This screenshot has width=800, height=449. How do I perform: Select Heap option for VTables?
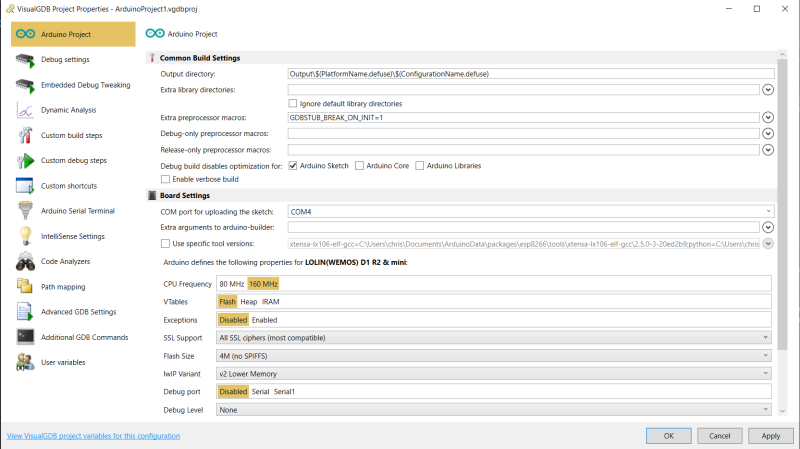249,302
